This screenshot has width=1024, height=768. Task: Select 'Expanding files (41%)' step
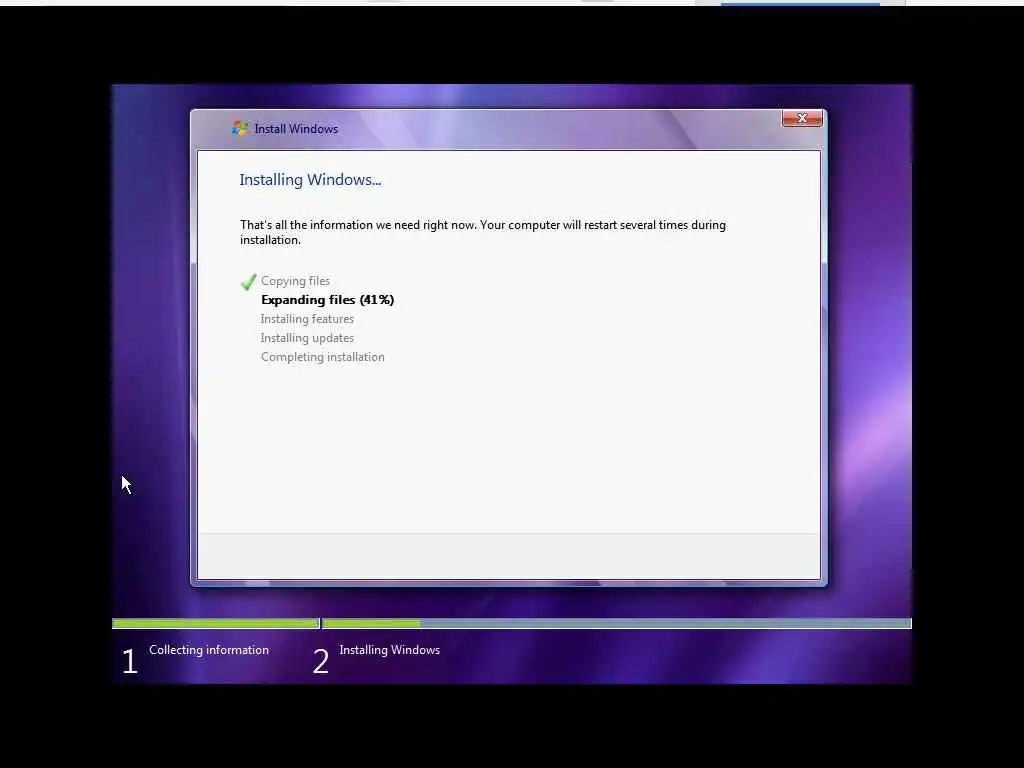(x=327, y=300)
